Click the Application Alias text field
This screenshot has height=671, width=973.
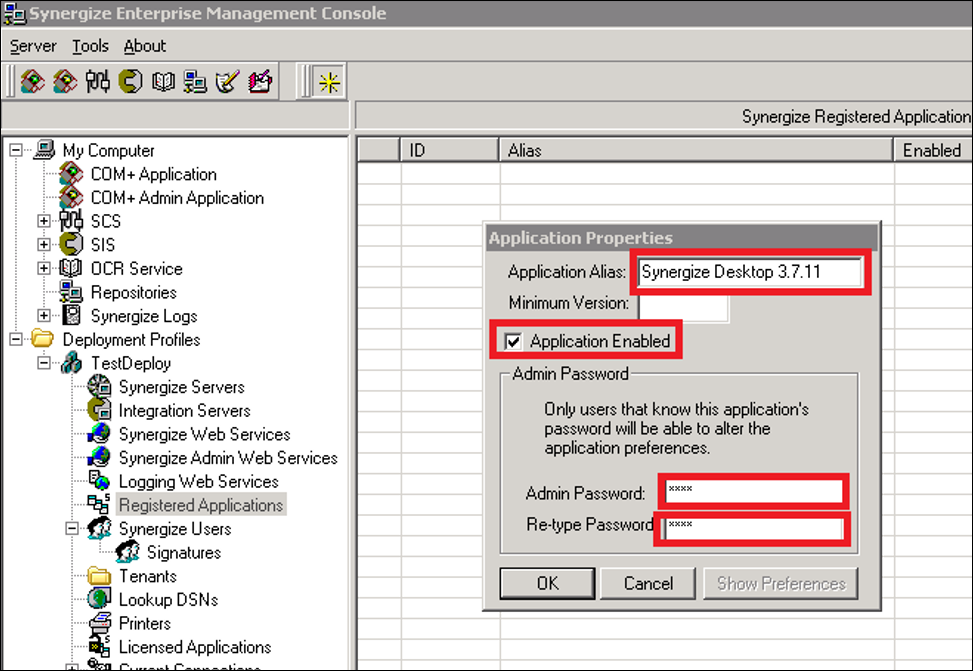750,272
